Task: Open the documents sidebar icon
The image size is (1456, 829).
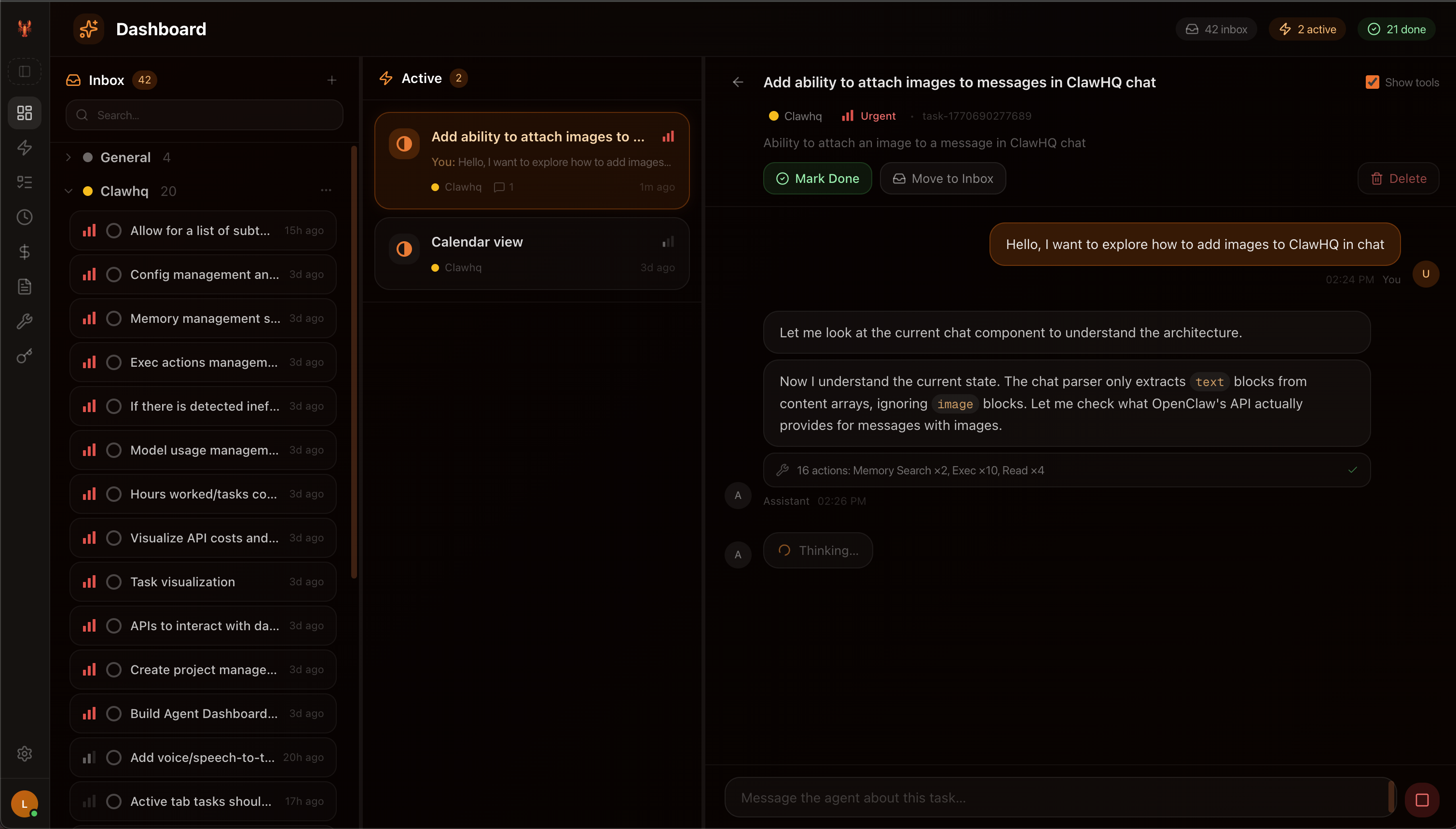Action: [25, 287]
